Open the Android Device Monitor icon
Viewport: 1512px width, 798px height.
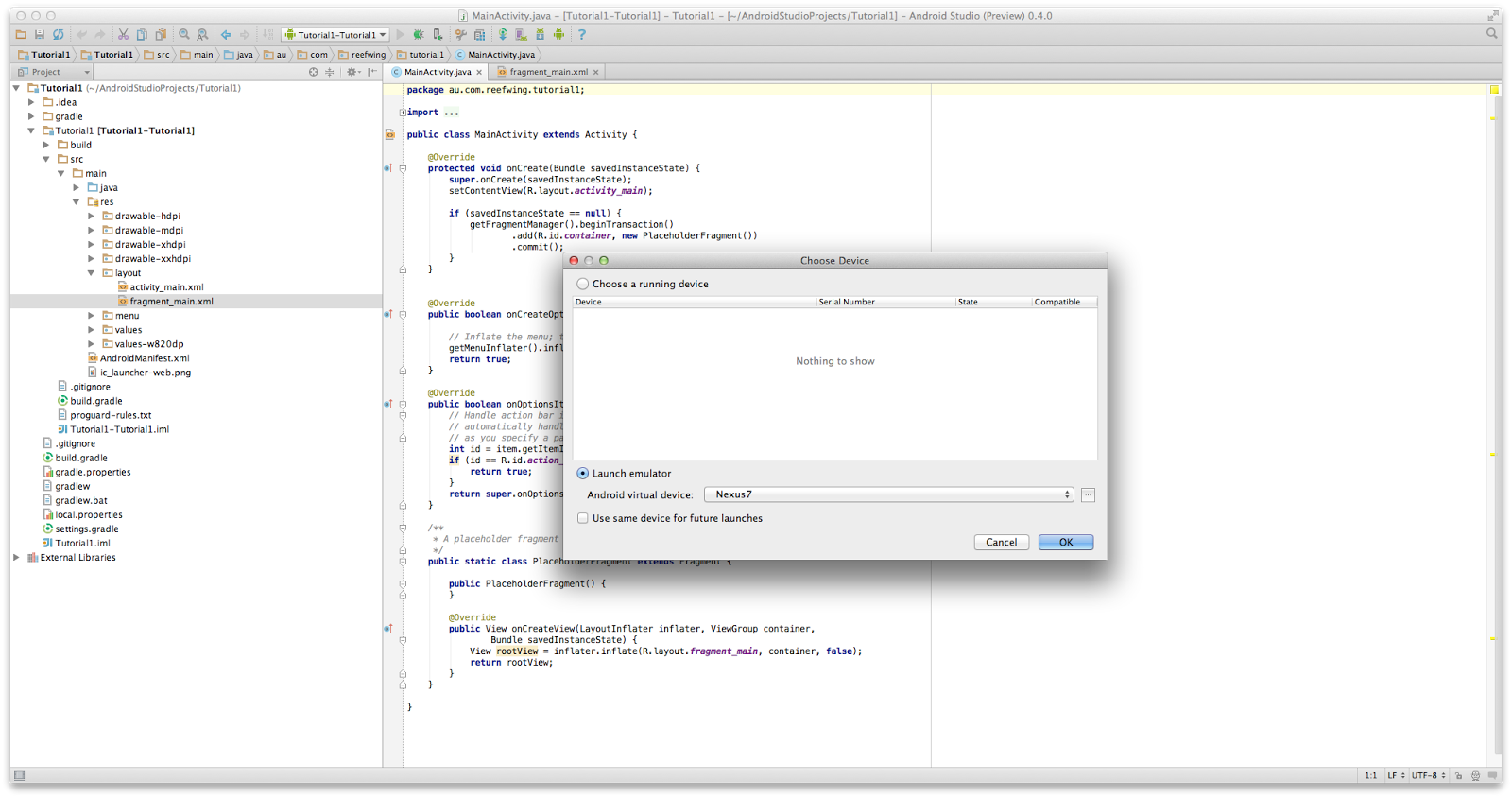pyautogui.click(x=559, y=34)
